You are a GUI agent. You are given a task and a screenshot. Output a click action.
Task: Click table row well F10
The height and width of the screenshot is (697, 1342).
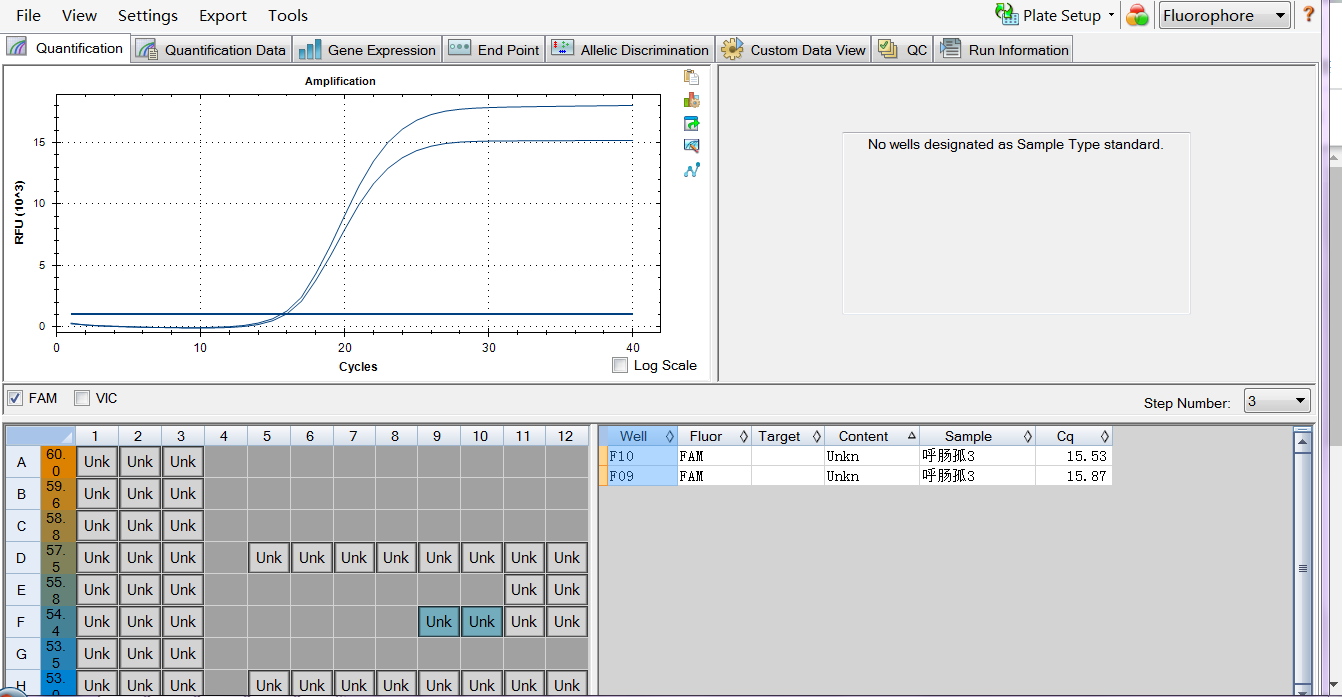click(855, 456)
